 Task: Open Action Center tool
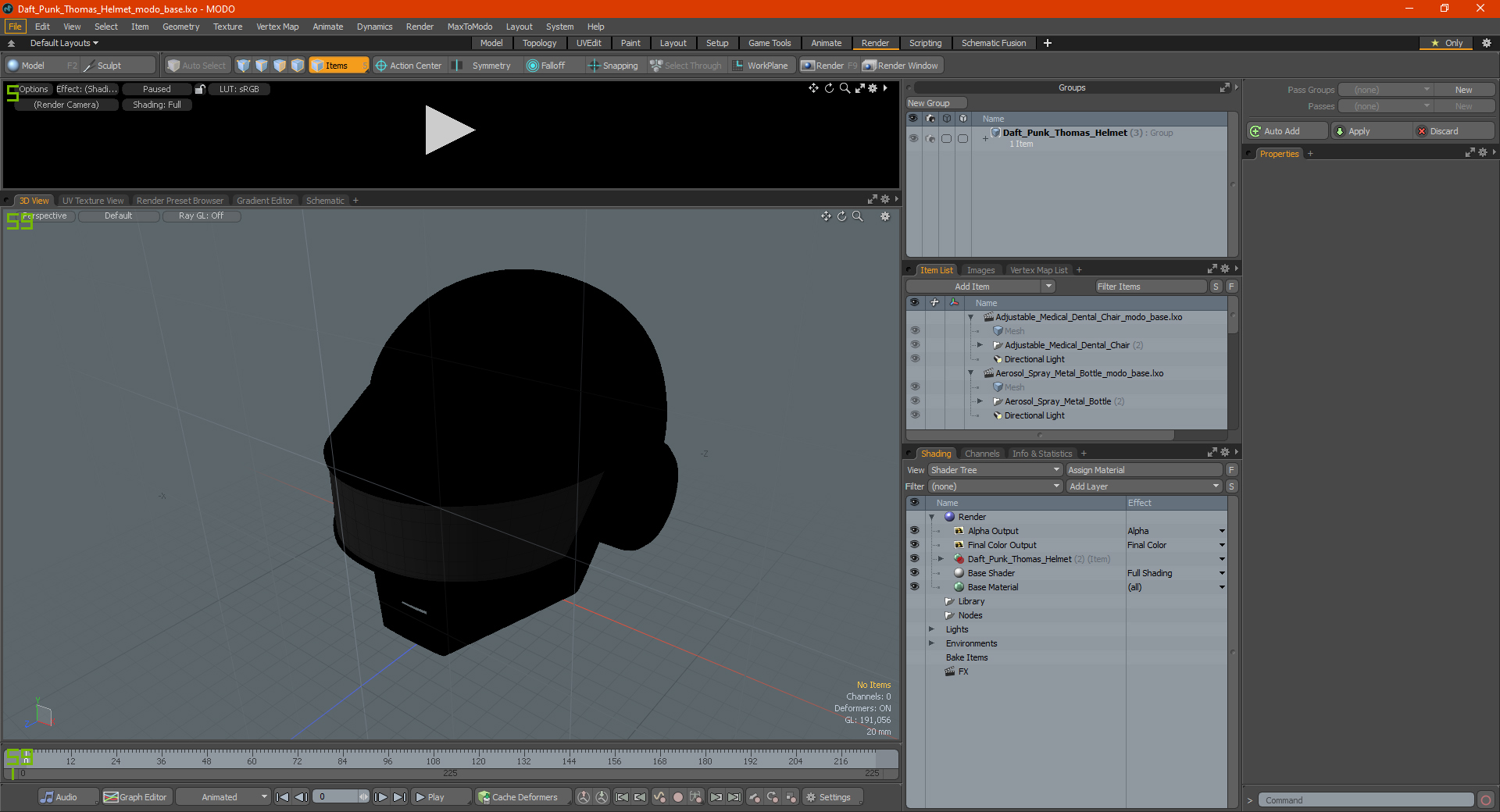pyautogui.click(x=409, y=66)
